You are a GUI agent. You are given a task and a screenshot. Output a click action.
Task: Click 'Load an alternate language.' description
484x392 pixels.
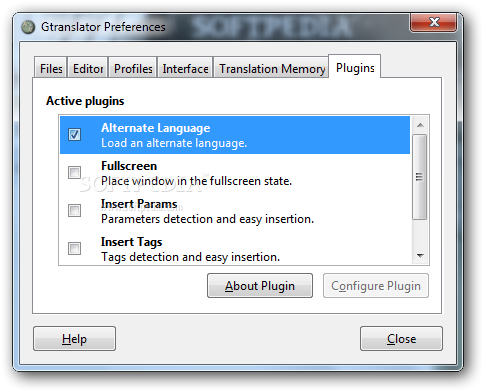(x=174, y=143)
